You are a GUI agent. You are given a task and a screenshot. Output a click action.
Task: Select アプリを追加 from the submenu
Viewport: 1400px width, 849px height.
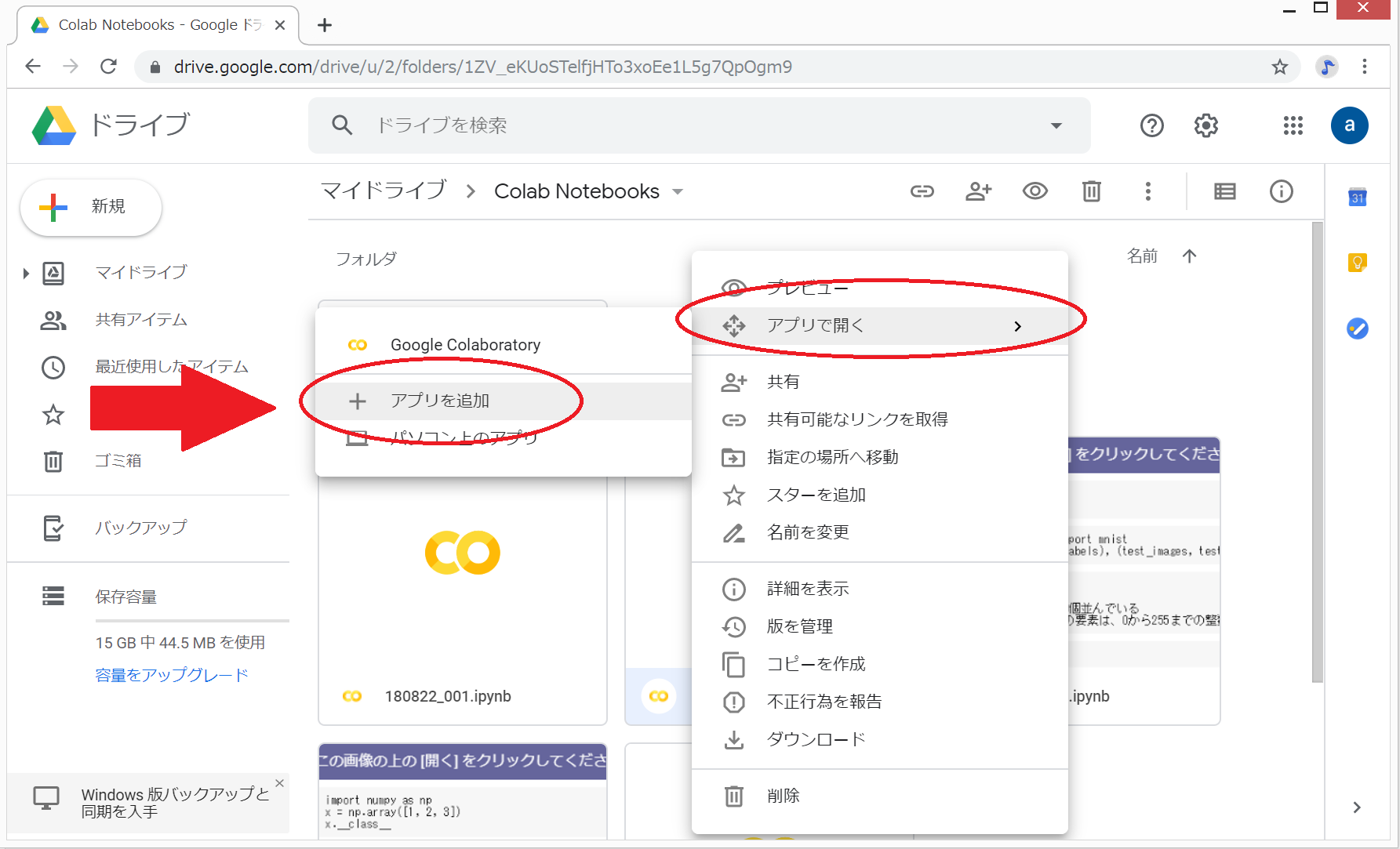click(439, 401)
